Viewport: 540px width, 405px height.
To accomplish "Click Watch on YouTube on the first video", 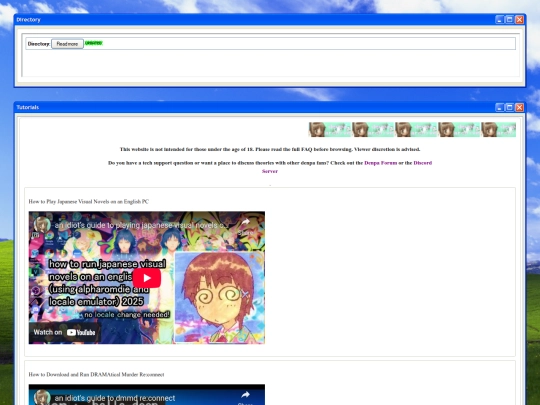I will 64,332.
